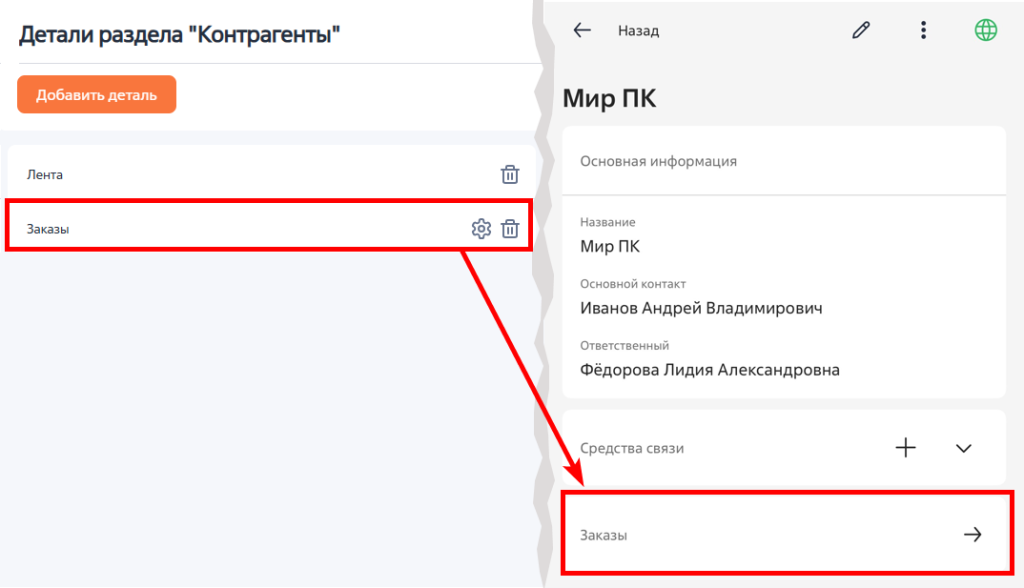Image resolution: width=1024 pixels, height=588 pixels.
Task: Open the three-dot actions menu
Action: click(922, 30)
